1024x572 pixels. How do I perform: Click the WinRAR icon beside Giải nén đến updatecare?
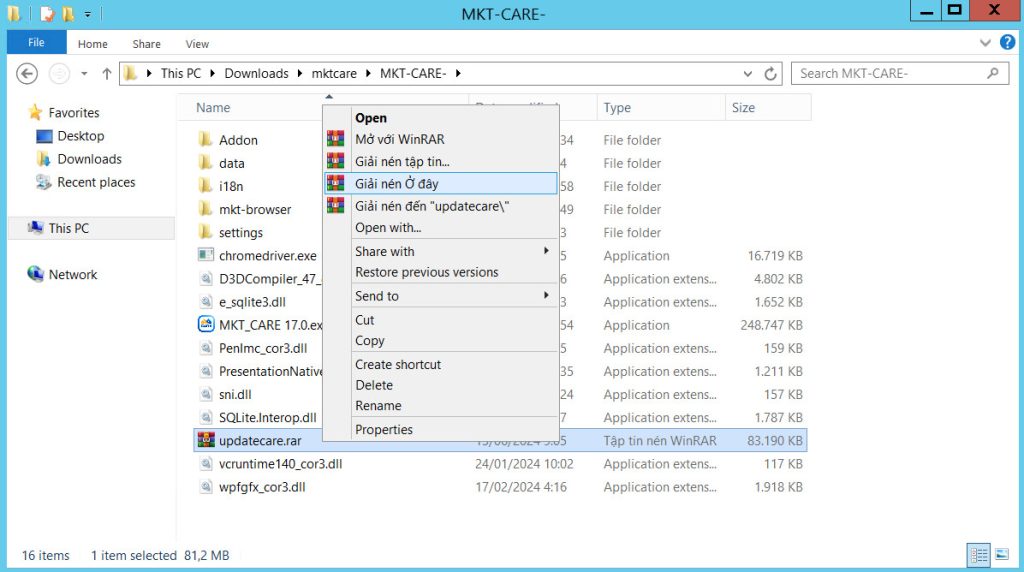(336, 206)
